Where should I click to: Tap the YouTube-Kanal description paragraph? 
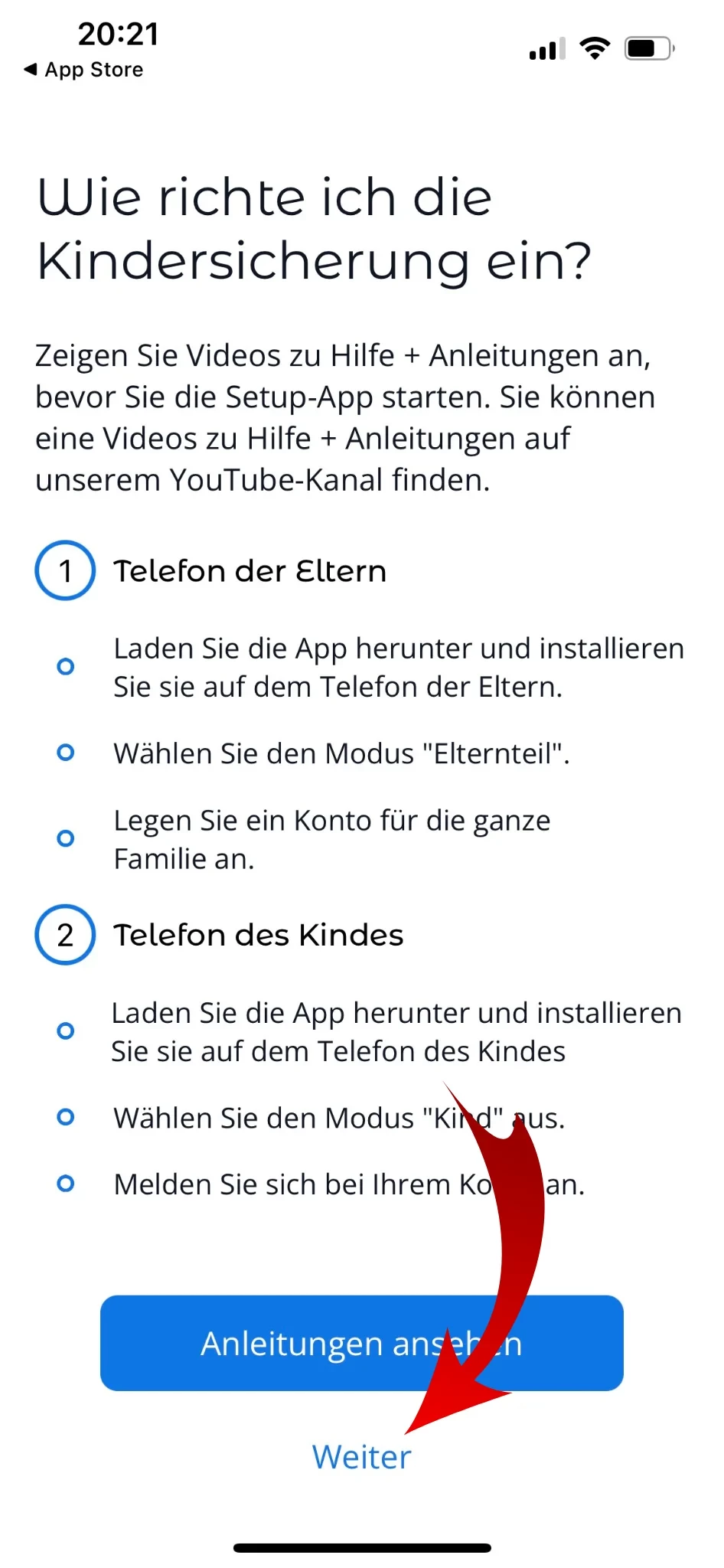tap(345, 418)
